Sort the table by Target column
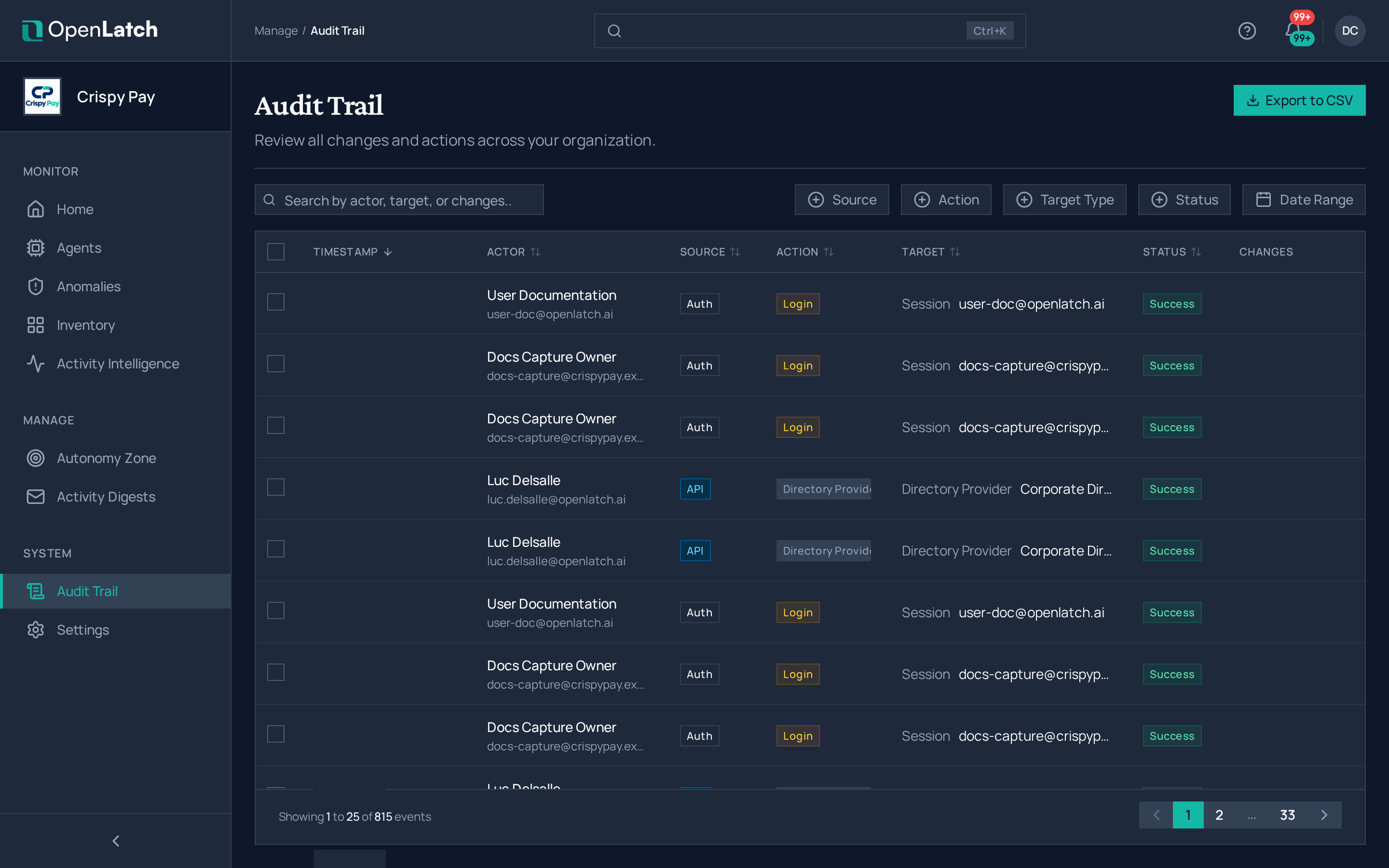Viewport: 1389px width, 868px height. click(x=930, y=251)
